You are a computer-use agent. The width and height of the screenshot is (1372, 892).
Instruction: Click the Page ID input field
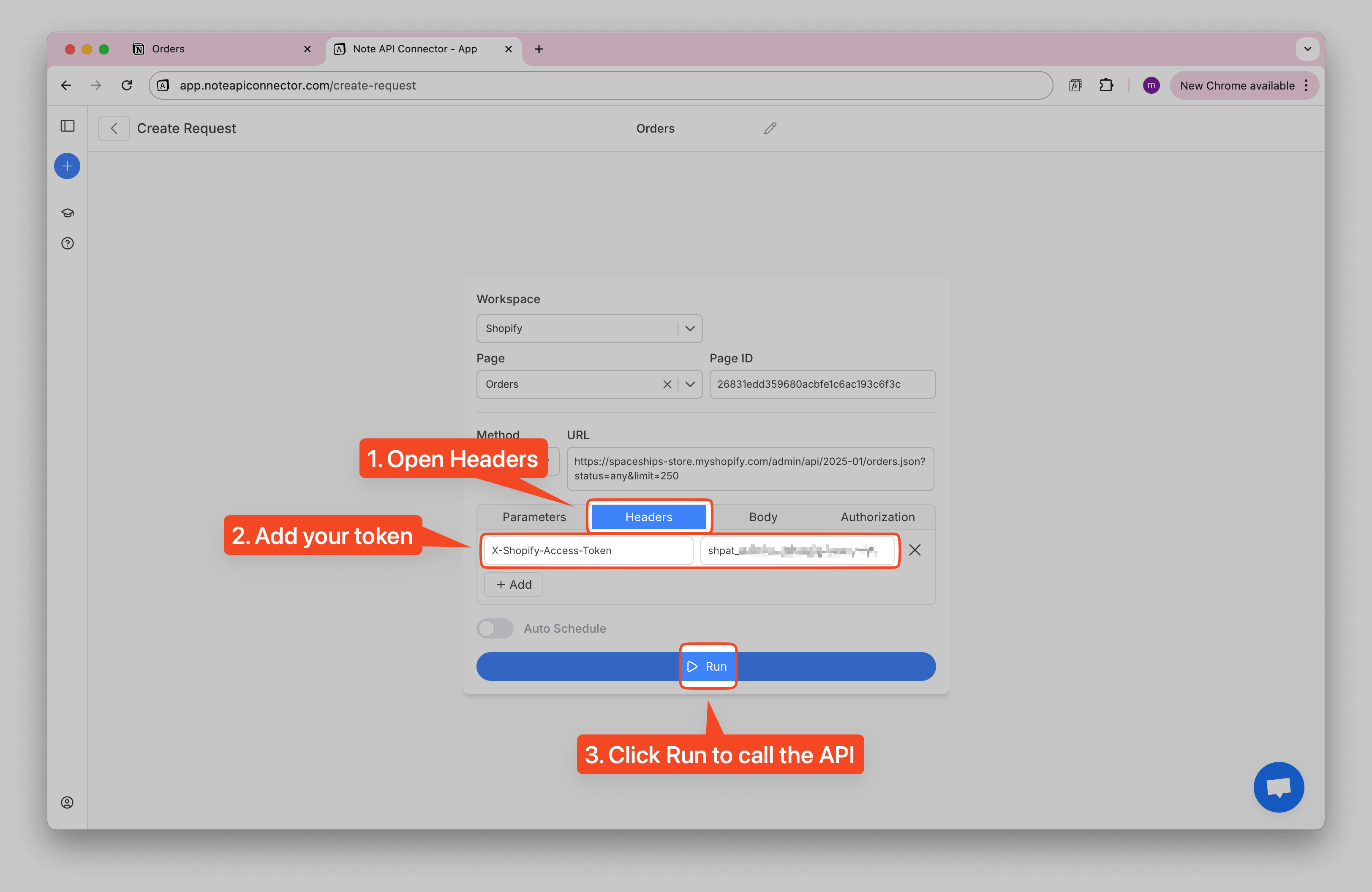point(822,384)
